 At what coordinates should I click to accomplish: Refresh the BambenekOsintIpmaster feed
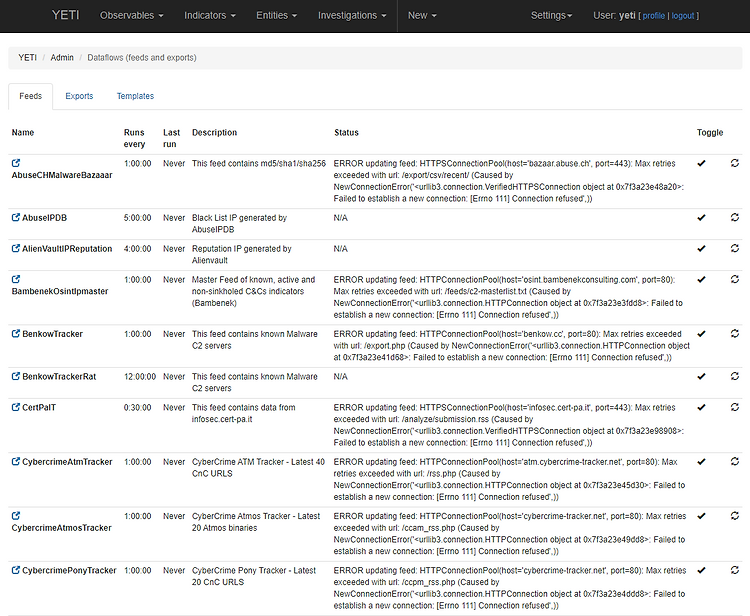735,279
